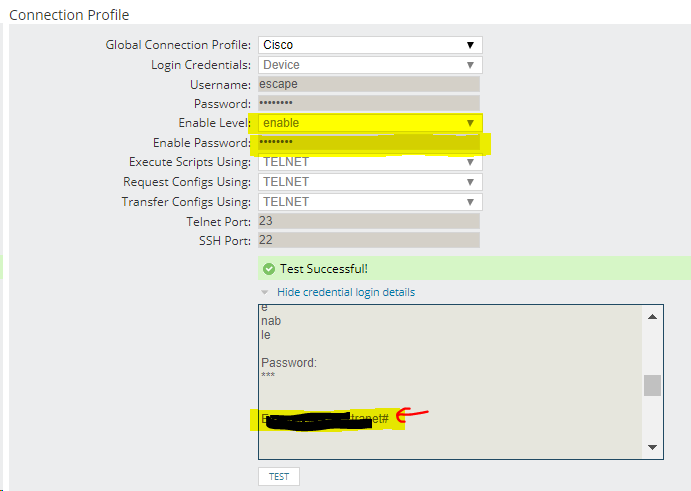Screen dimensions: 691x491
Task: Open the Global Connection Profile dropdown
Action: point(370,45)
